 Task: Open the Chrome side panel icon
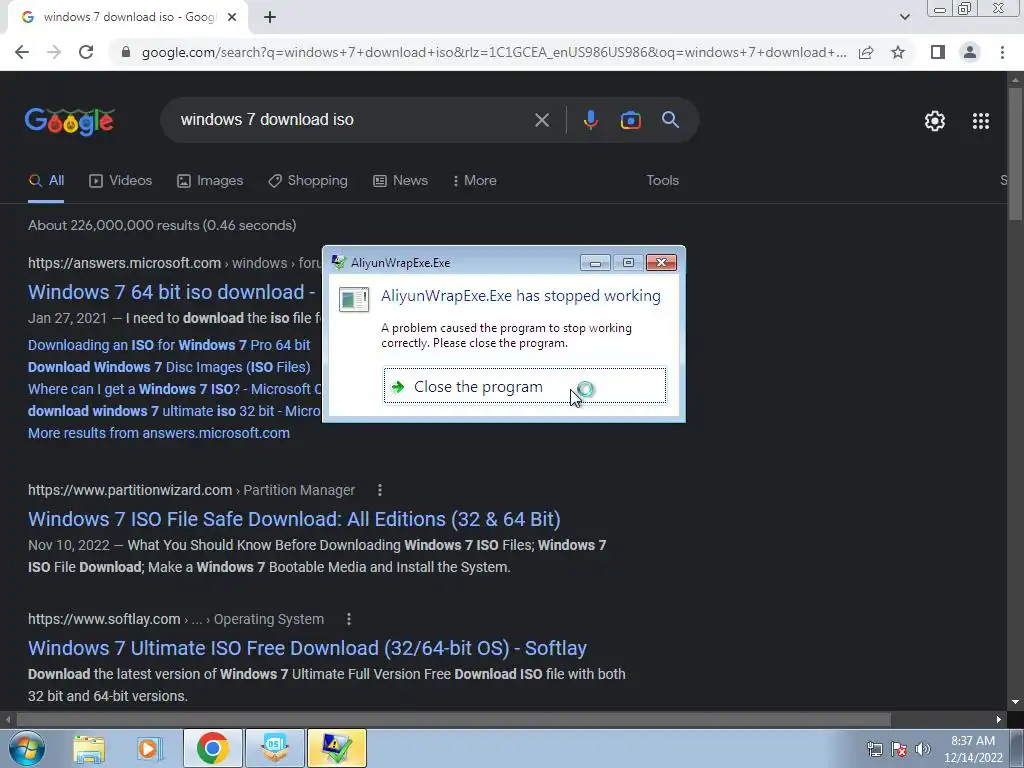(938, 52)
